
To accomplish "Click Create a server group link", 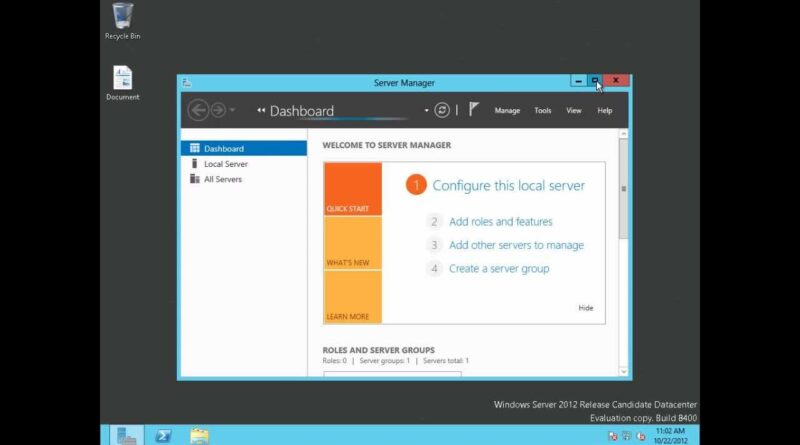I will (499, 268).
